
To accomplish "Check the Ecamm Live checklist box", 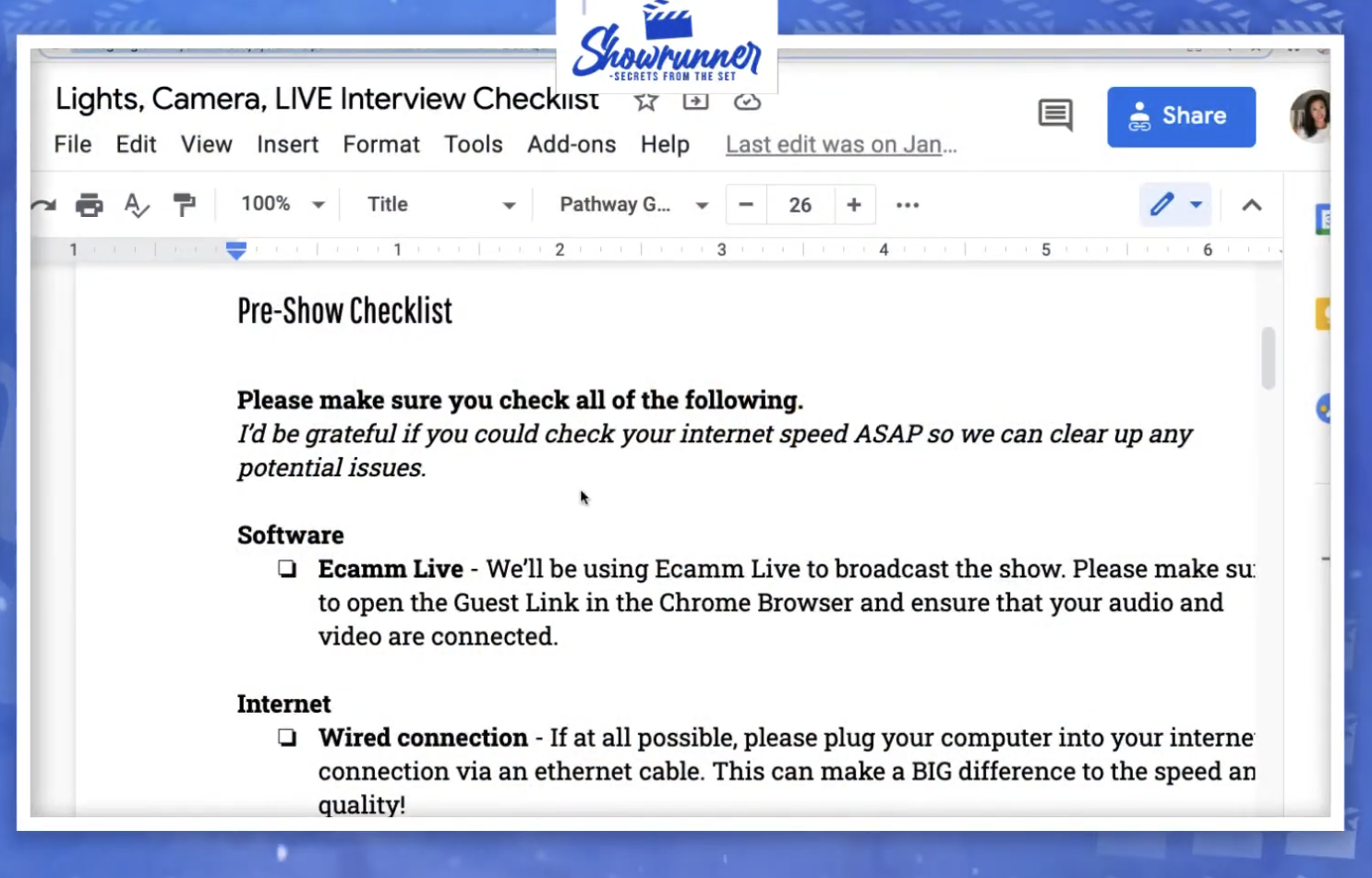I will pyautogui.click(x=287, y=569).
